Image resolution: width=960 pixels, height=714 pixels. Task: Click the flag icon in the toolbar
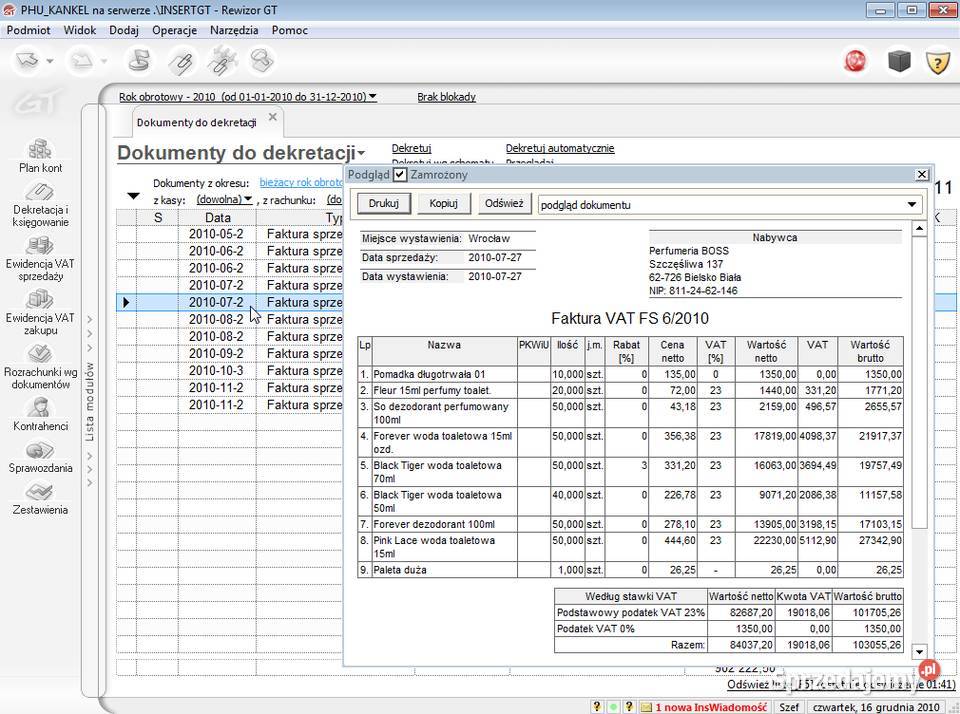856,61
